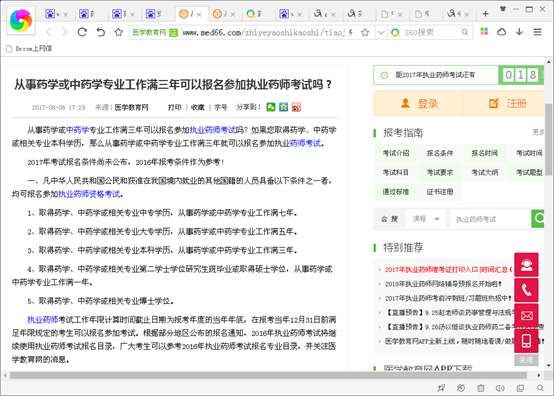This screenshot has width=554, height=396.
Task: Open downloads with the down arrow icon
Action: coord(519,32)
